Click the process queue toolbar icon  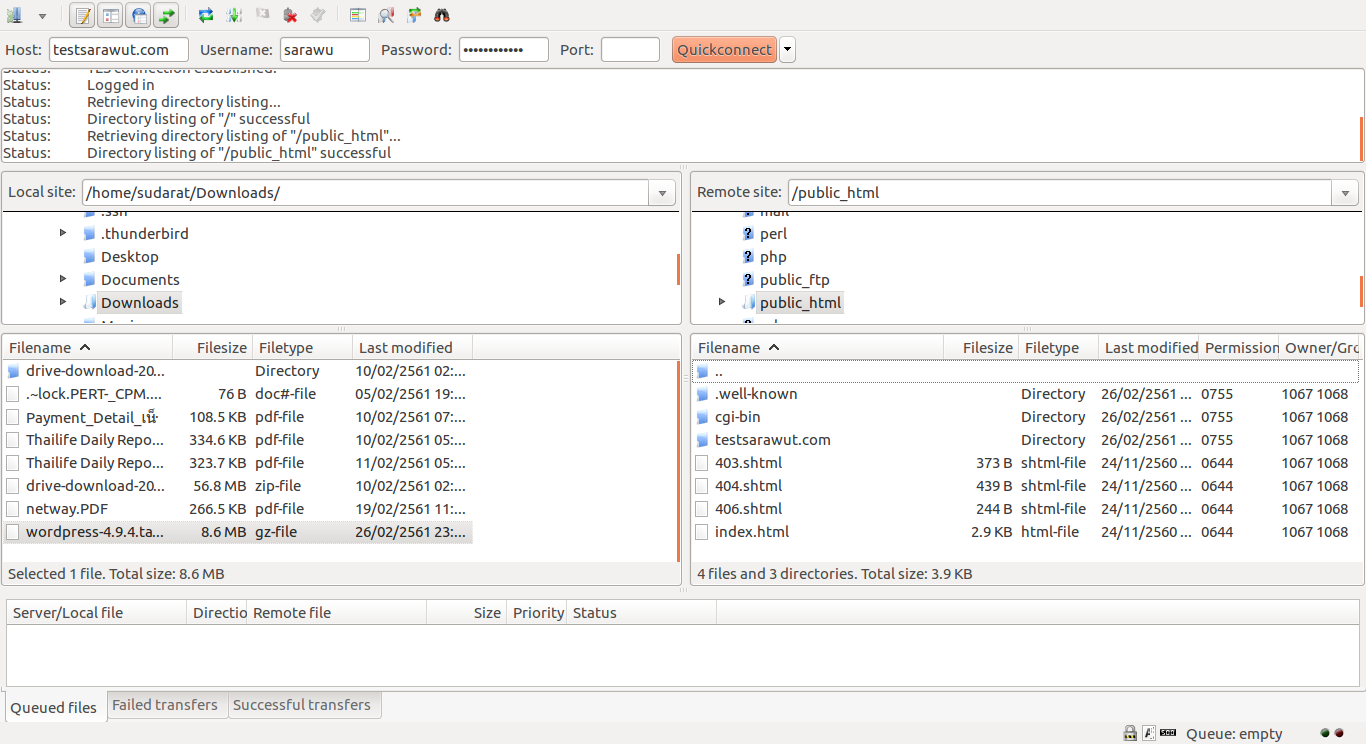click(234, 15)
